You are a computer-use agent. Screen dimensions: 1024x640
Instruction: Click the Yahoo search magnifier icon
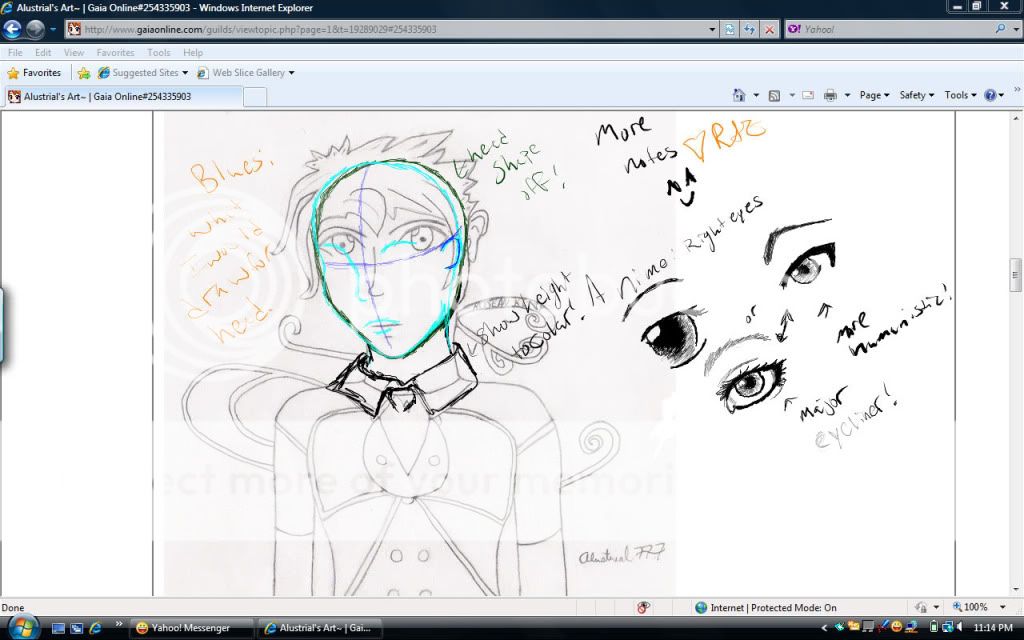[x=1001, y=29]
